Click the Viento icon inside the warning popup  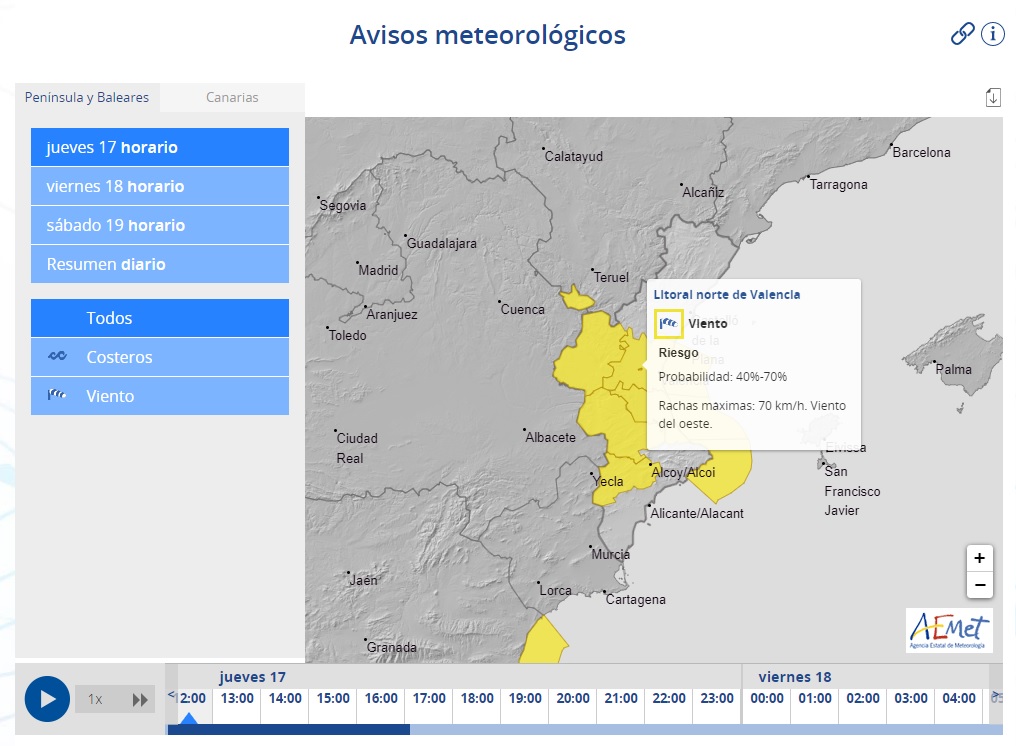[x=669, y=323]
